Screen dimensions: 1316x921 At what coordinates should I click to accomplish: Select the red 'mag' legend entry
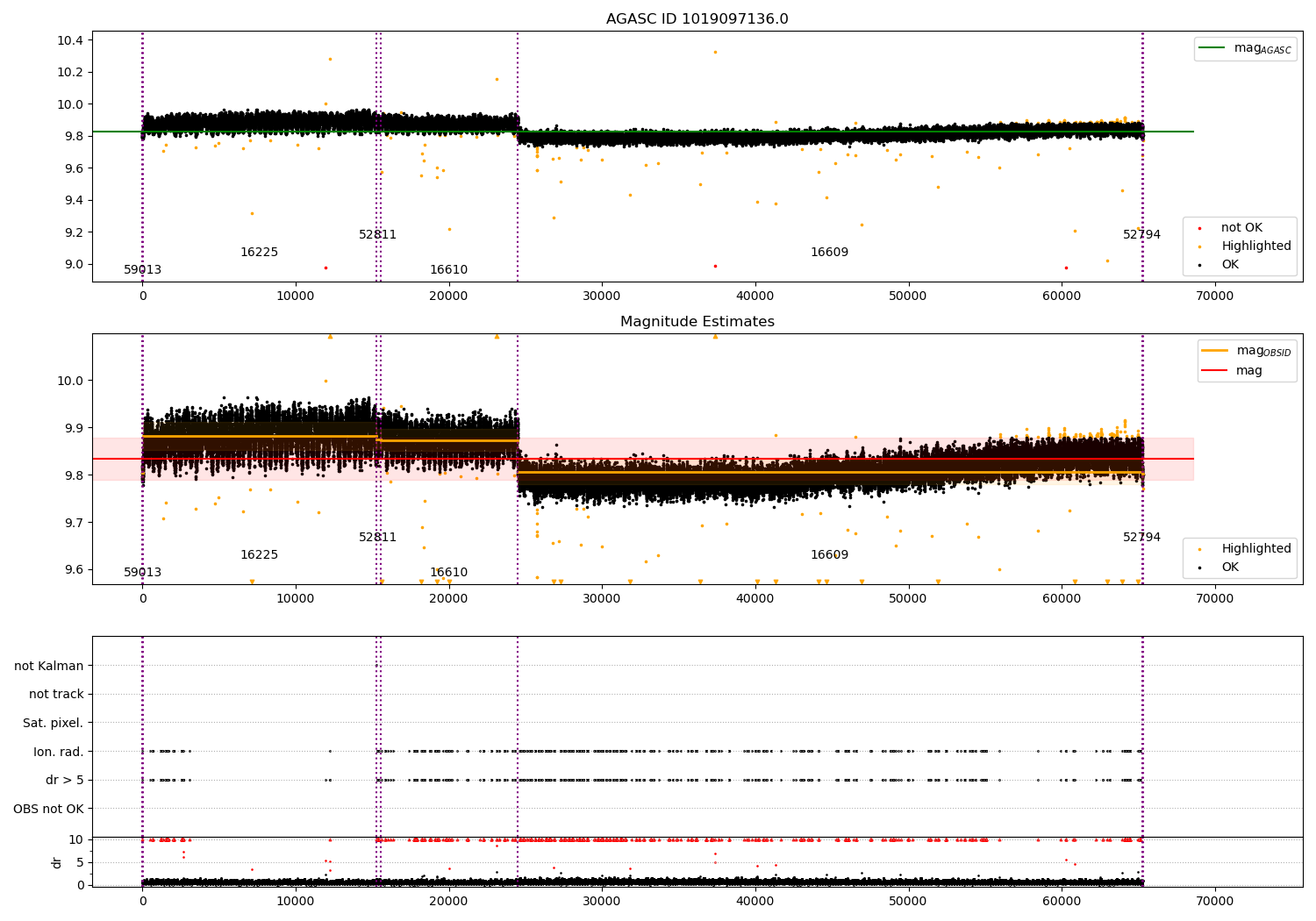[1248, 370]
